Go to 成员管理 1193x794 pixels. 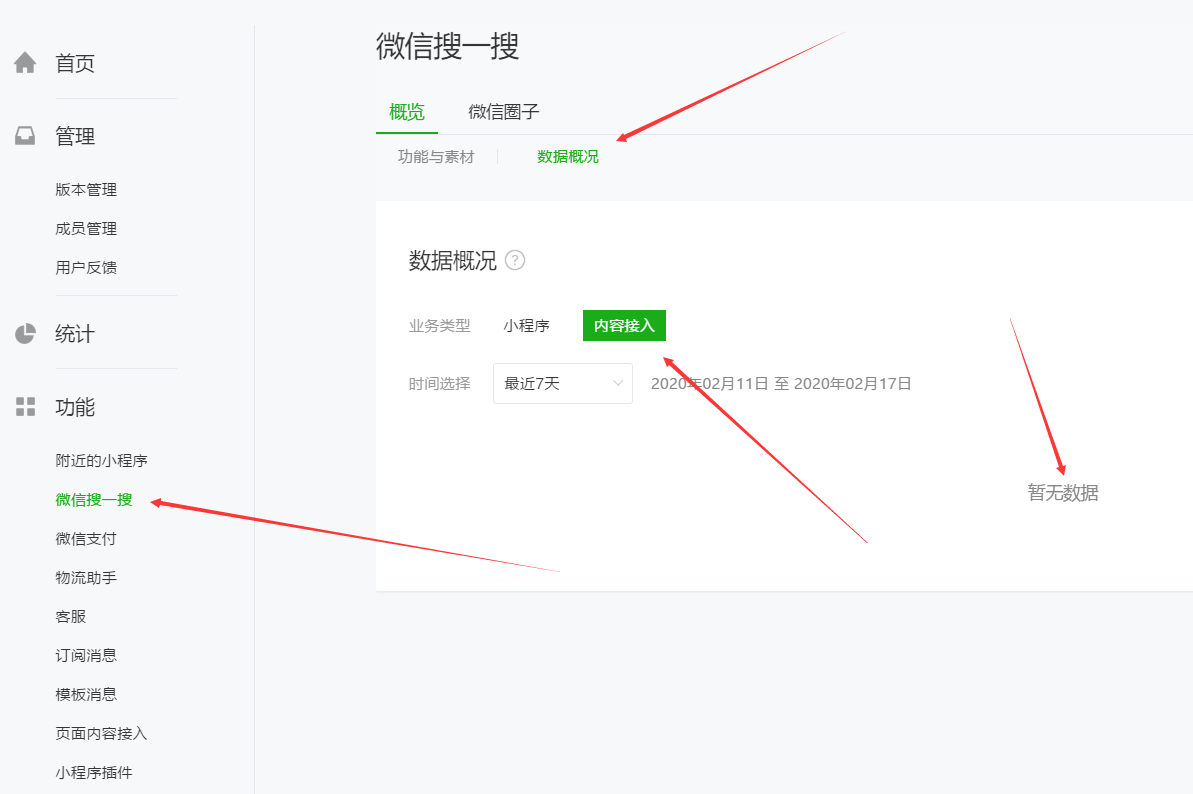(x=86, y=229)
